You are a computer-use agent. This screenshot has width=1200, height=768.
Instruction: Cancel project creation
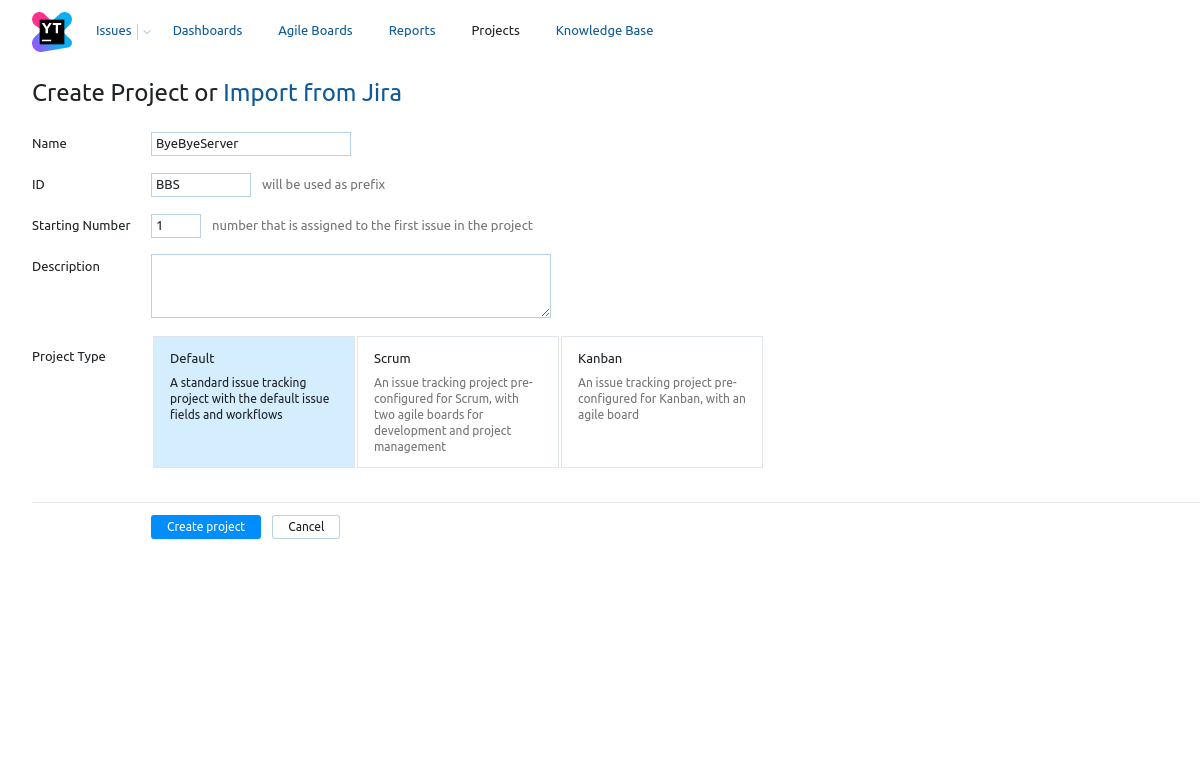(x=306, y=527)
